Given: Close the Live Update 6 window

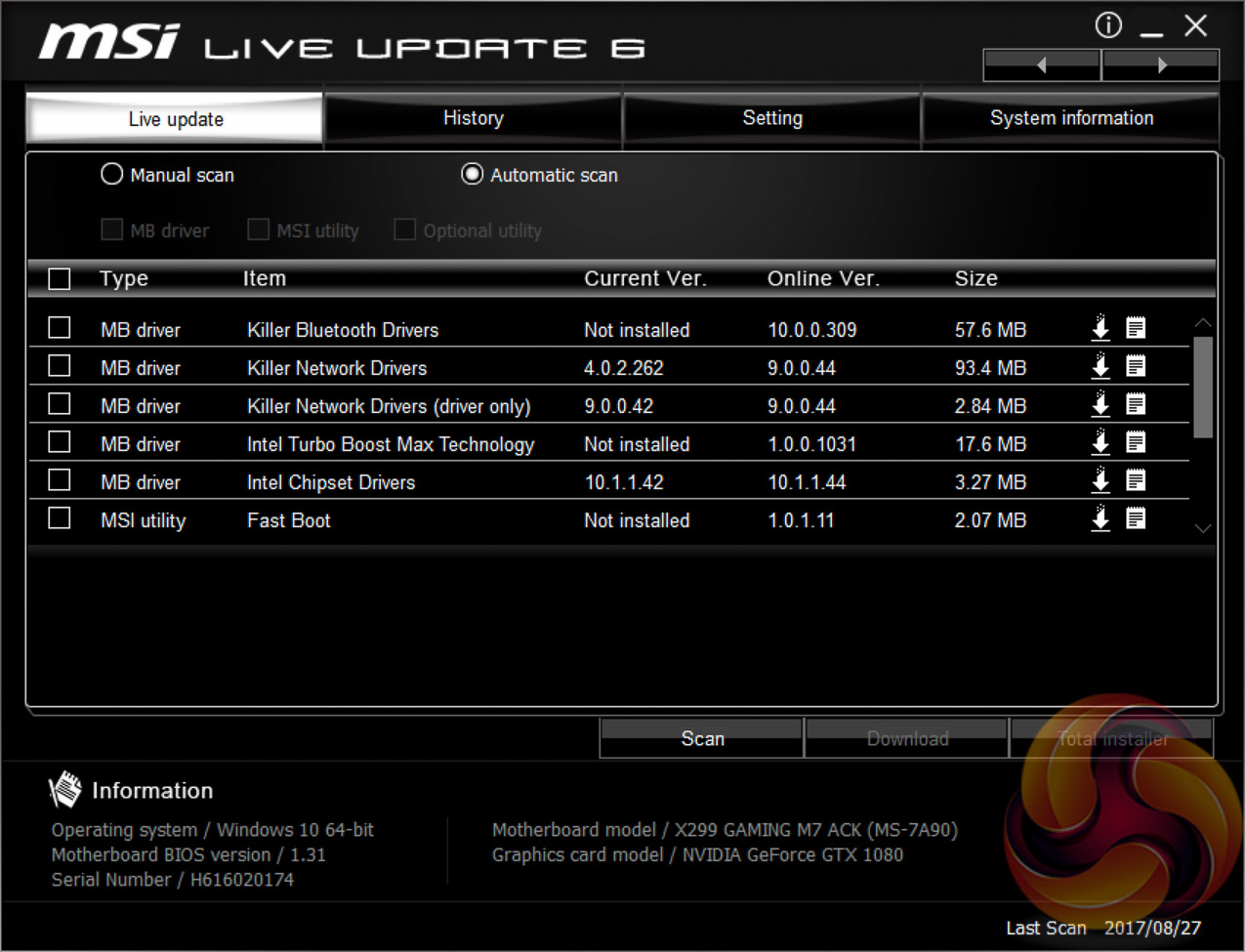Looking at the screenshot, I should tap(1196, 25).
